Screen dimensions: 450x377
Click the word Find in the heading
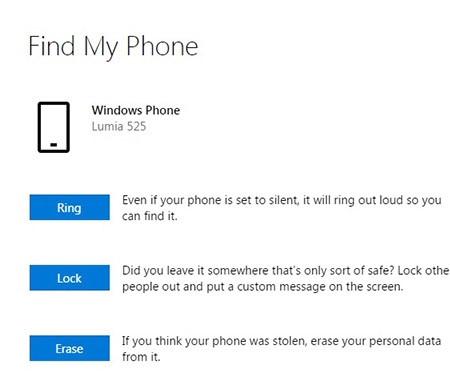(x=51, y=46)
